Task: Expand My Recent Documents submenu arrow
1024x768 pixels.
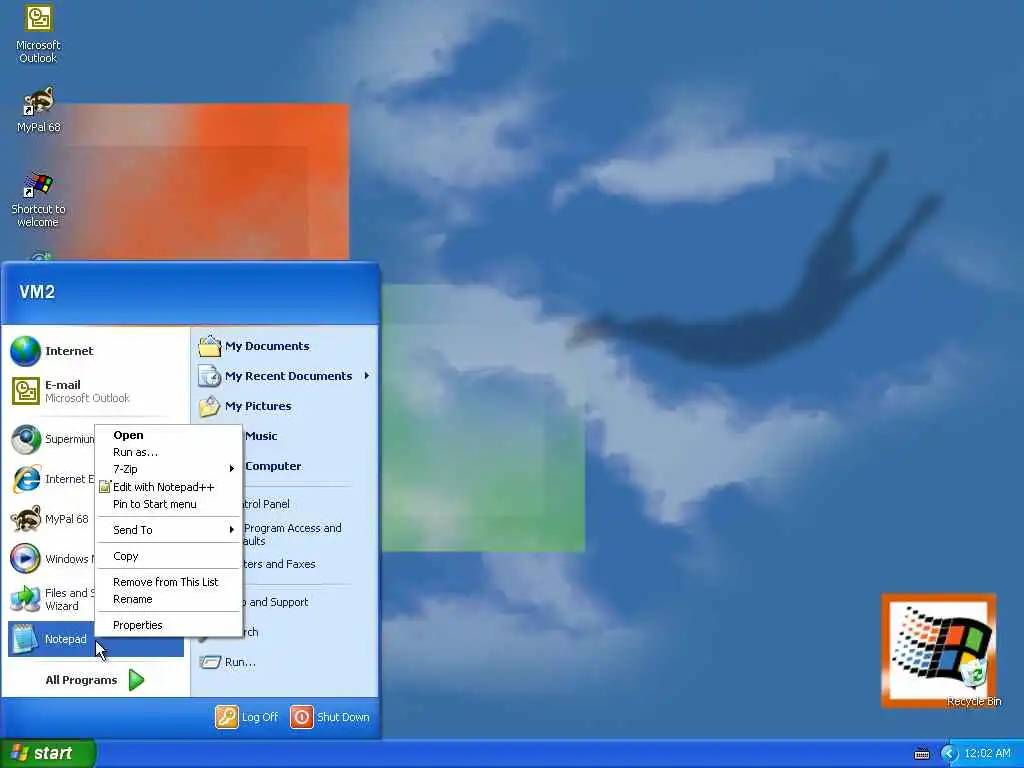Action: [366, 376]
